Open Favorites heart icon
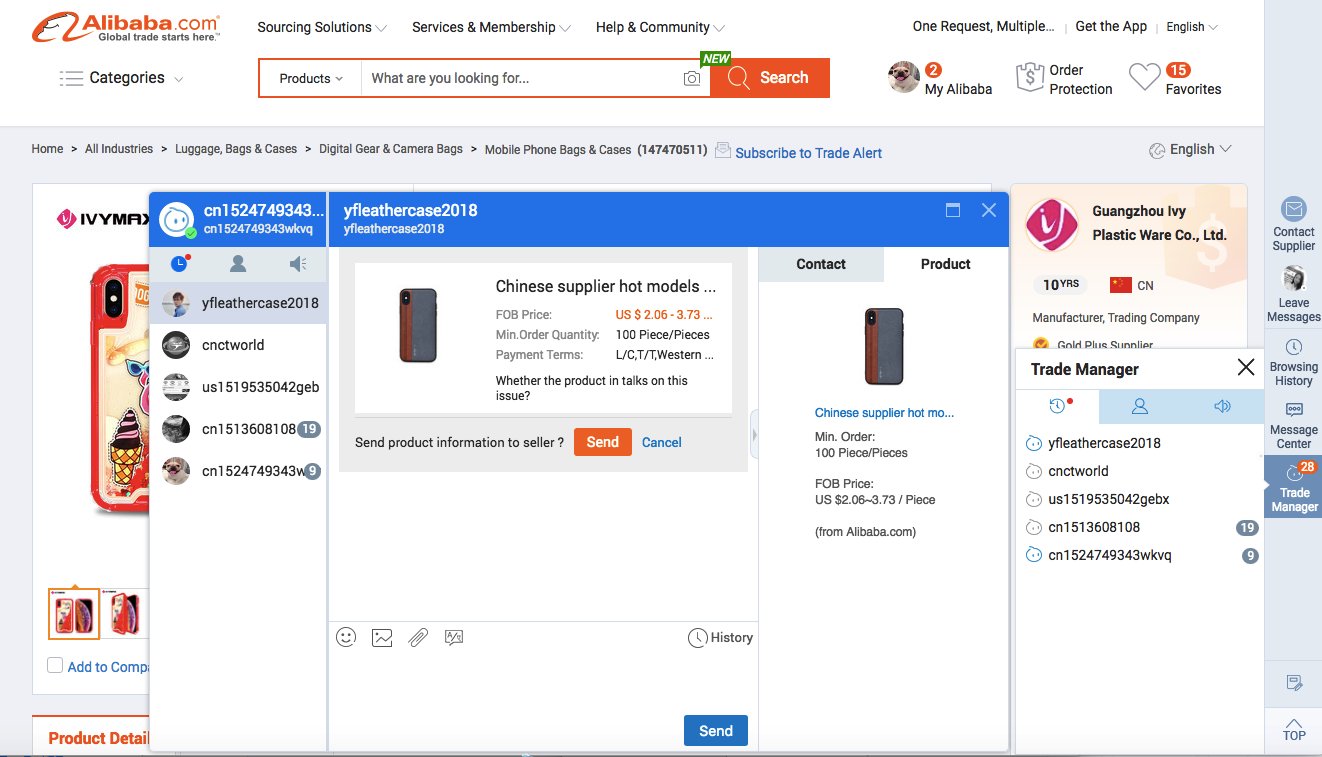 pyautogui.click(x=1145, y=78)
